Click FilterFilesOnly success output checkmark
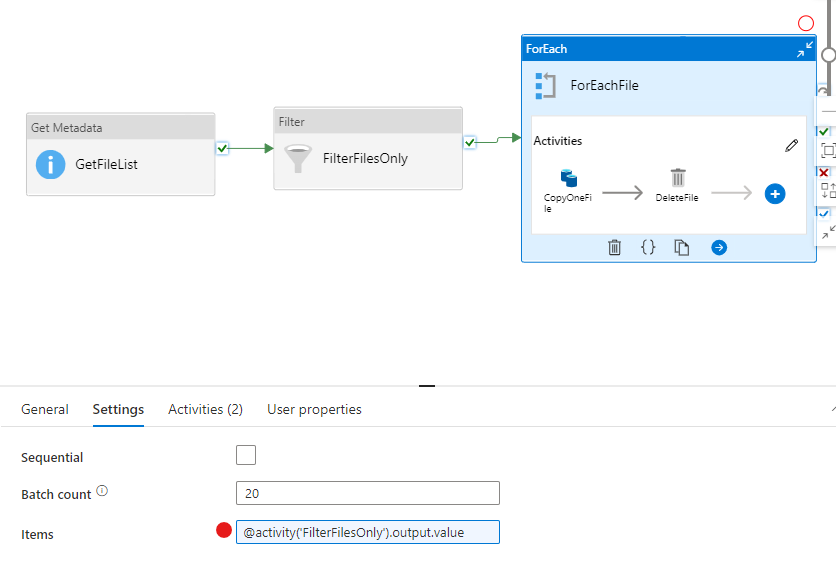Screen dimensions: 836x566 tap(469, 142)
